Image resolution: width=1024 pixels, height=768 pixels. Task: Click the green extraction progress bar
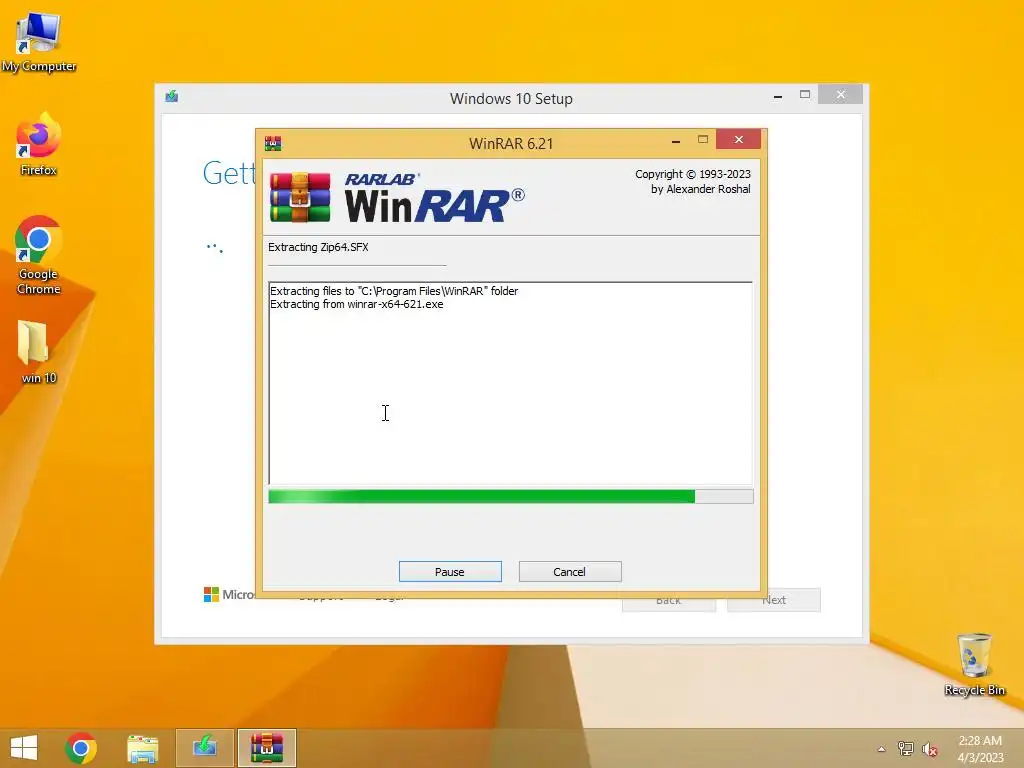[511, 497]
